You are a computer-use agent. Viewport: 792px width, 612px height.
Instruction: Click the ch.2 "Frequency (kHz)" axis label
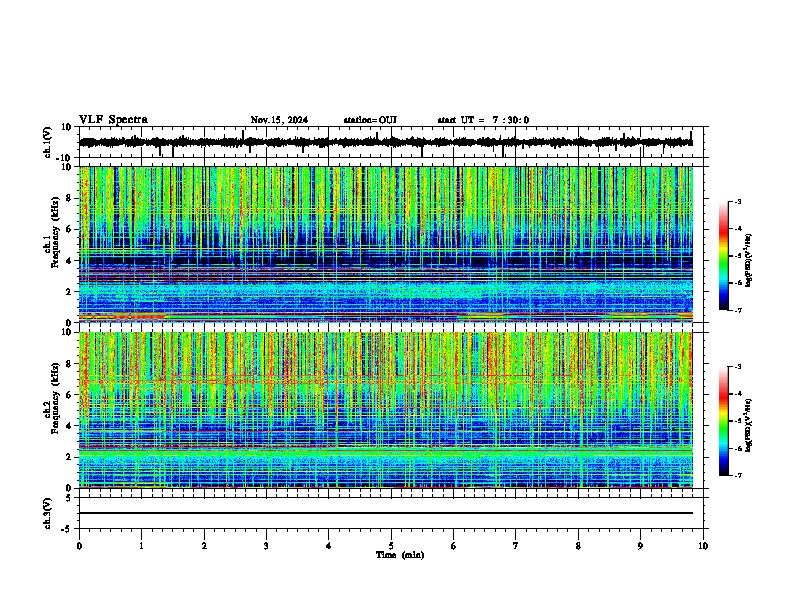(x=56, y=398)
